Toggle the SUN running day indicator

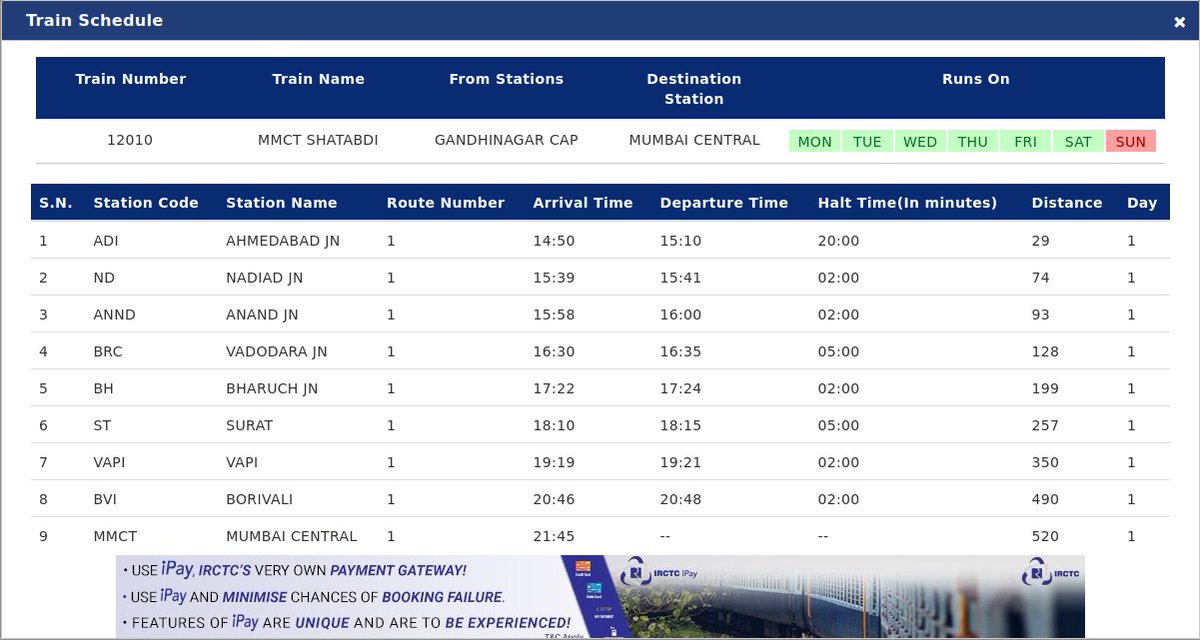(1130, 141)
